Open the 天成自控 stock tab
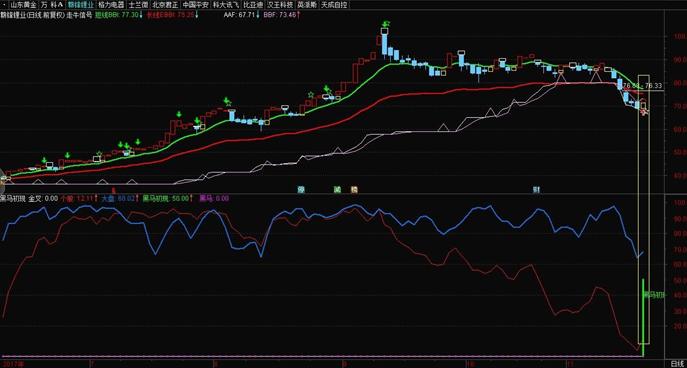 334,5
